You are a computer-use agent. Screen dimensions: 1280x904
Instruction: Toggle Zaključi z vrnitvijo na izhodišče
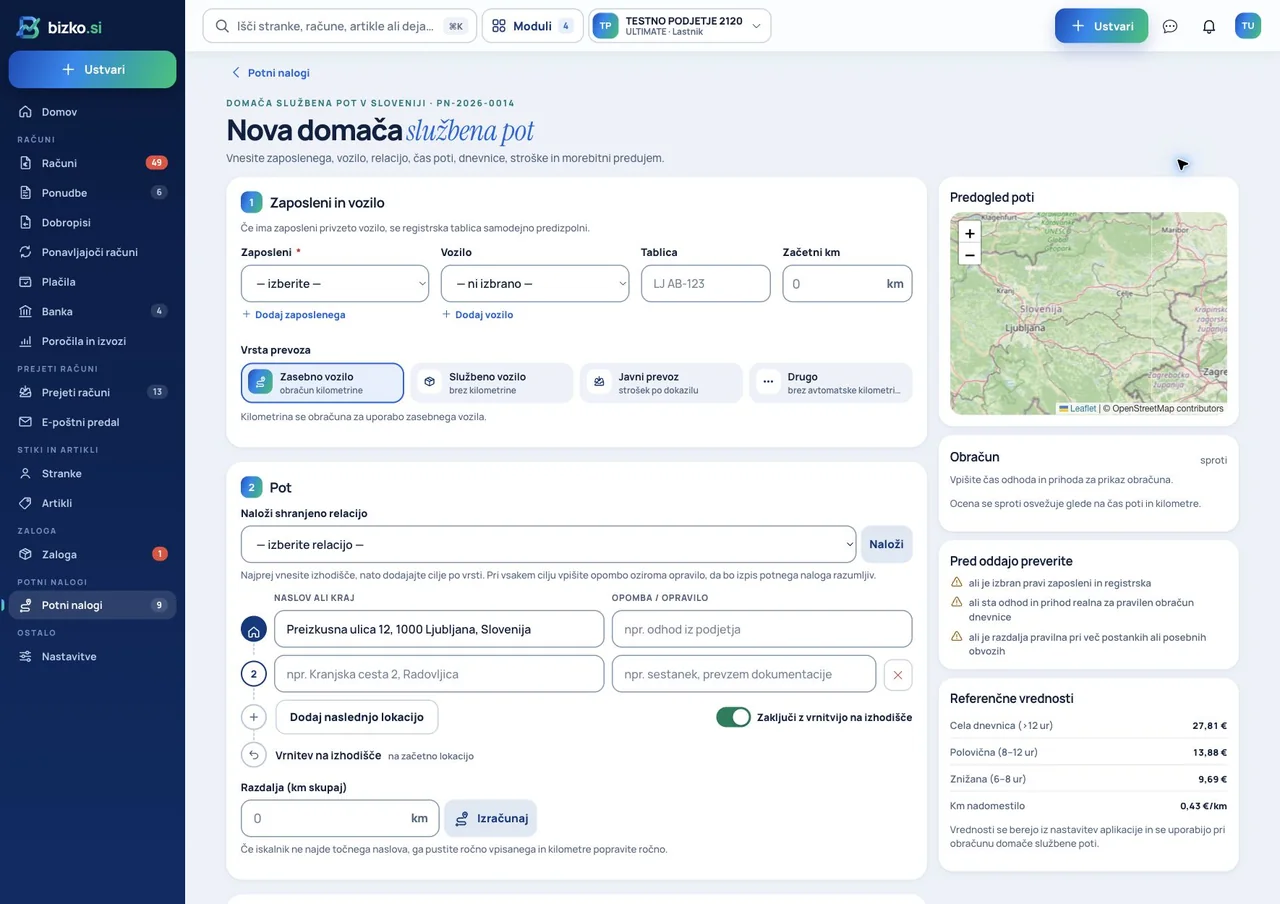733,717
